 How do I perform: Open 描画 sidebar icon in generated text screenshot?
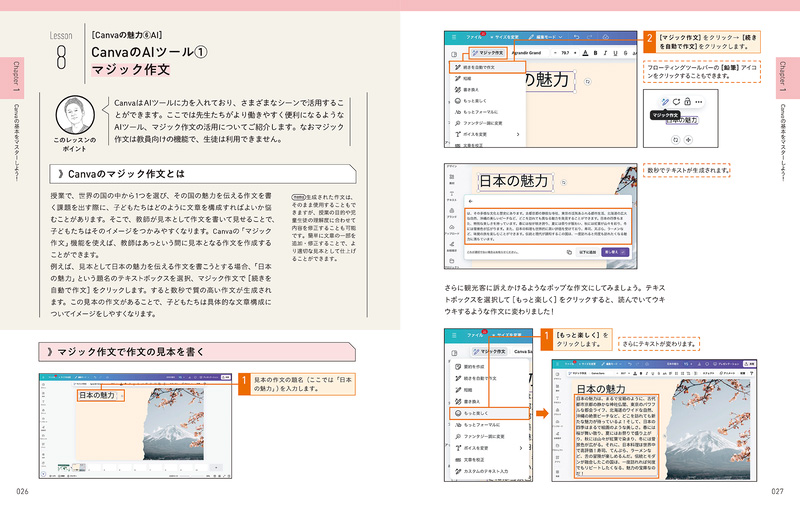pos(452,246)
